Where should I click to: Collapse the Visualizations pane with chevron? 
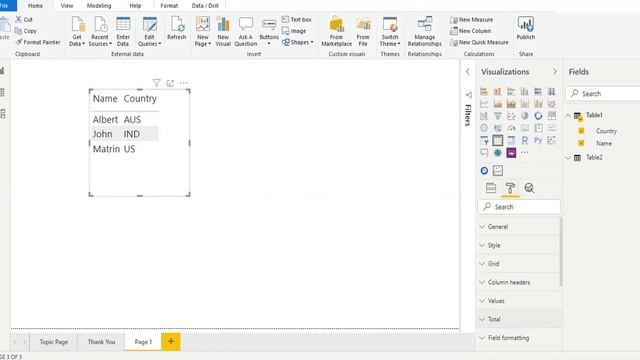(x=555, y=71)
